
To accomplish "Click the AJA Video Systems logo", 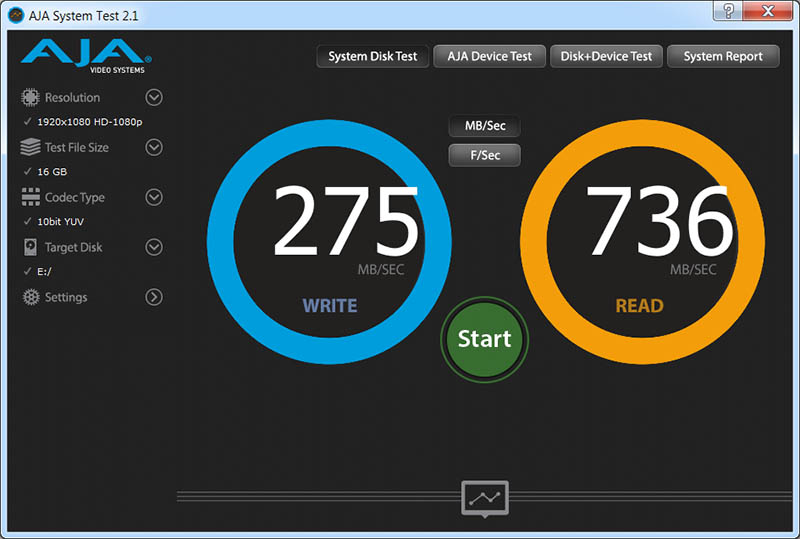I will point(86,56).
